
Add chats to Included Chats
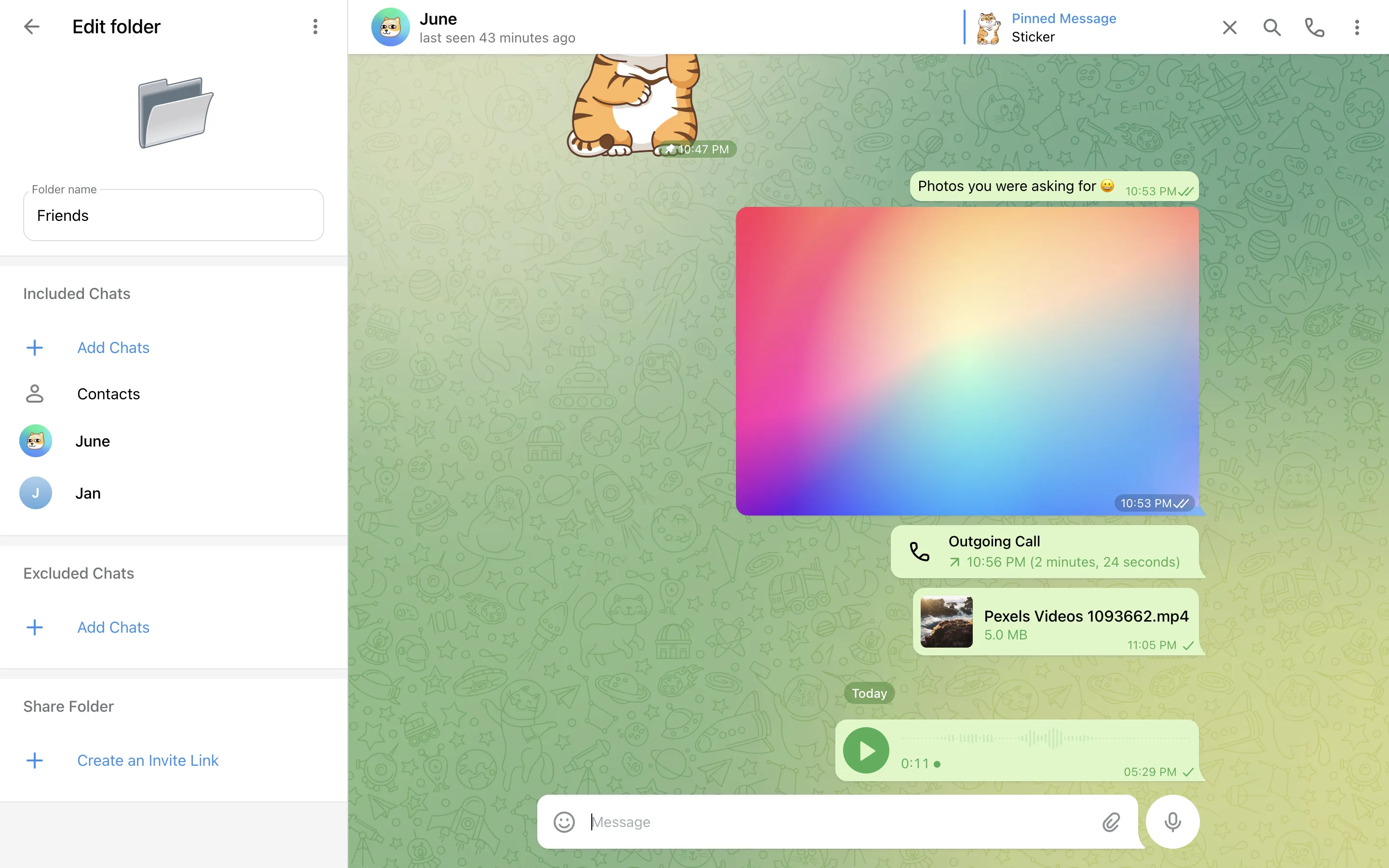click(113, 347)
